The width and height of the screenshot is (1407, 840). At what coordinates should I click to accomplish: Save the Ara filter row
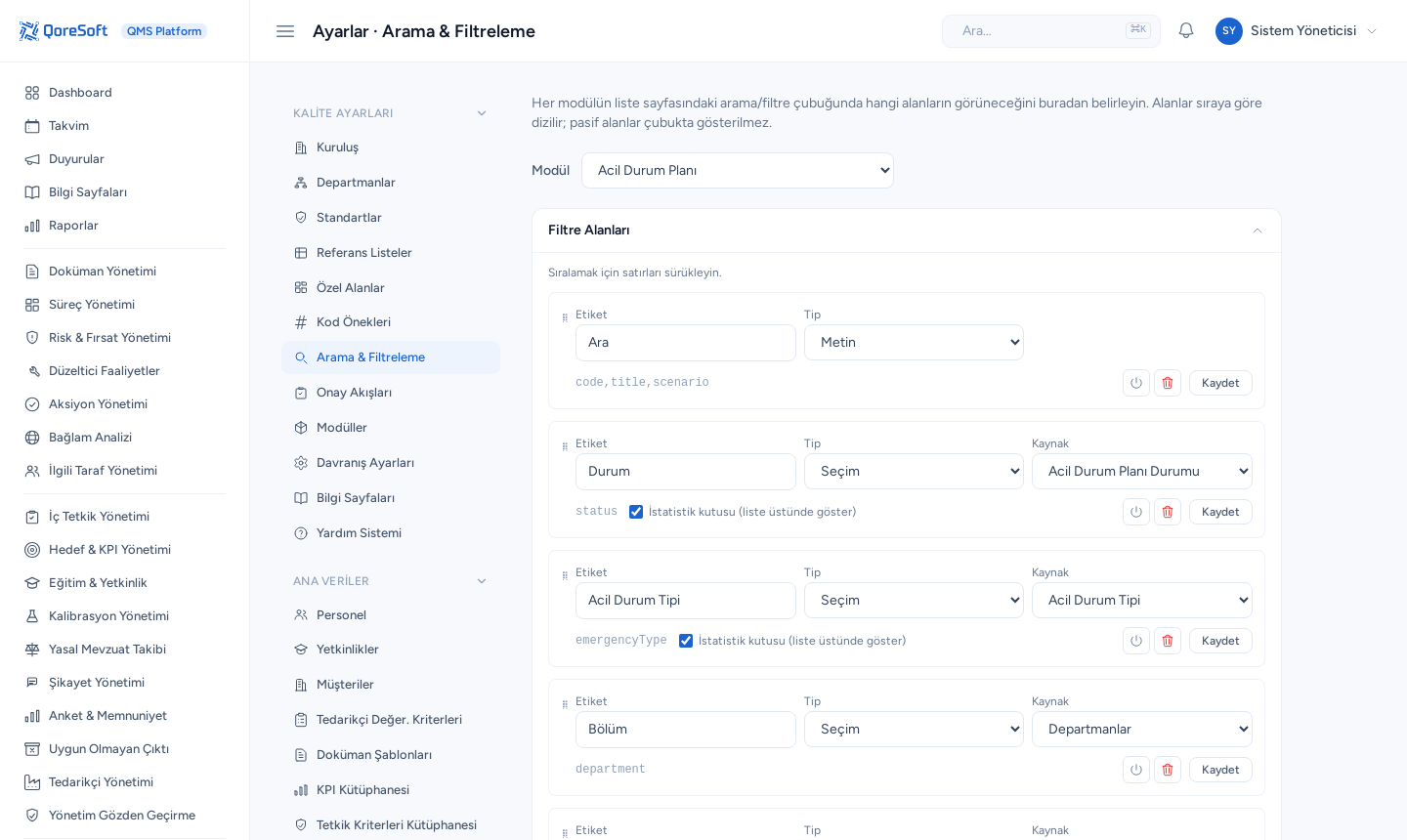pos(1220,383)
